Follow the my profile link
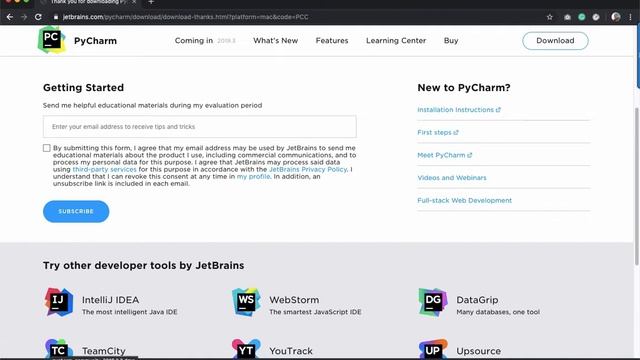 [x=253, y=176]
